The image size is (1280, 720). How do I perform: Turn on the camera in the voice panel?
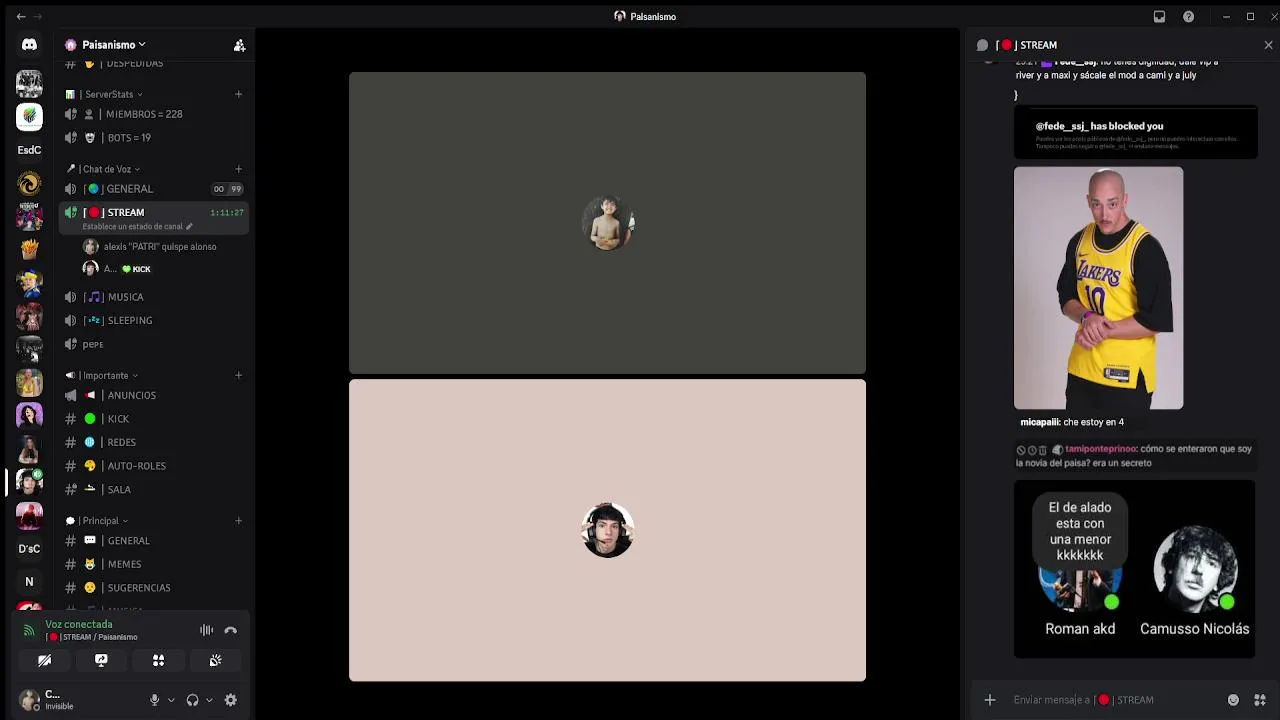tap(44, 660)
